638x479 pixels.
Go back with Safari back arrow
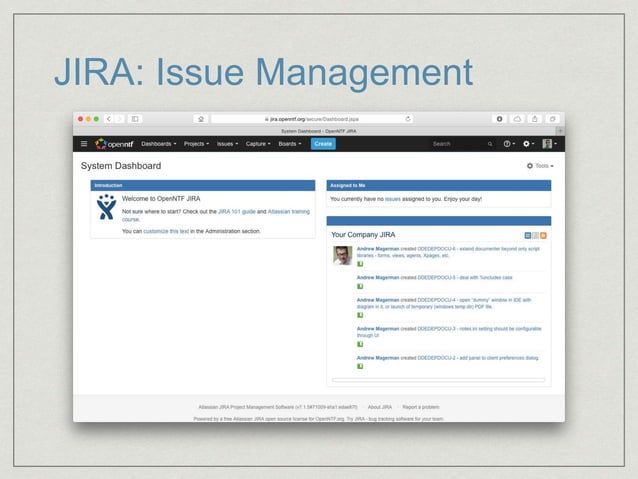coord(109,119)
